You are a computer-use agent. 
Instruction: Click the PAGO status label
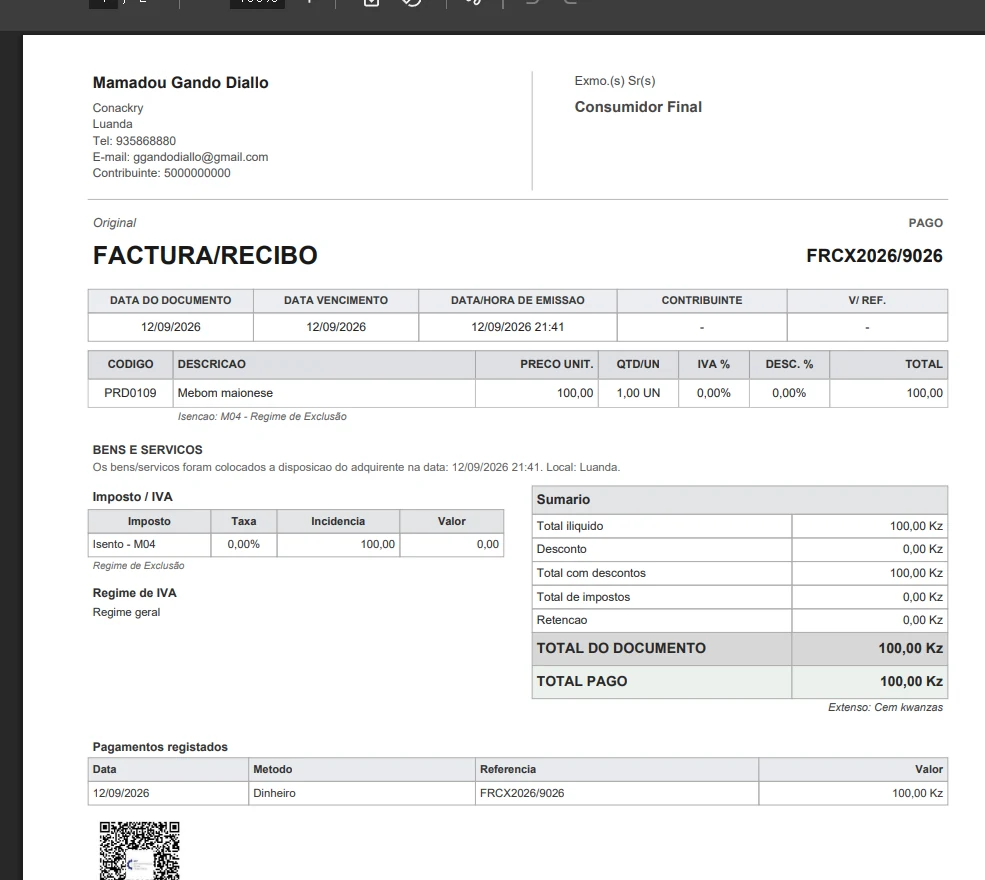(925, 223)
